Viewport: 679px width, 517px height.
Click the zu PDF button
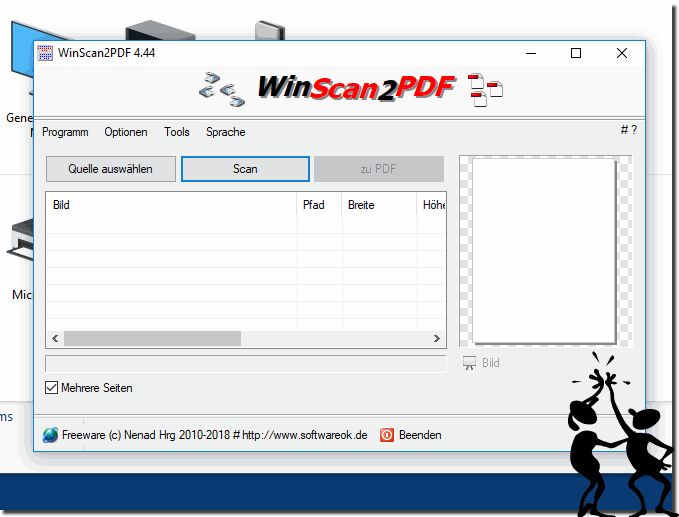click(379, 169)
